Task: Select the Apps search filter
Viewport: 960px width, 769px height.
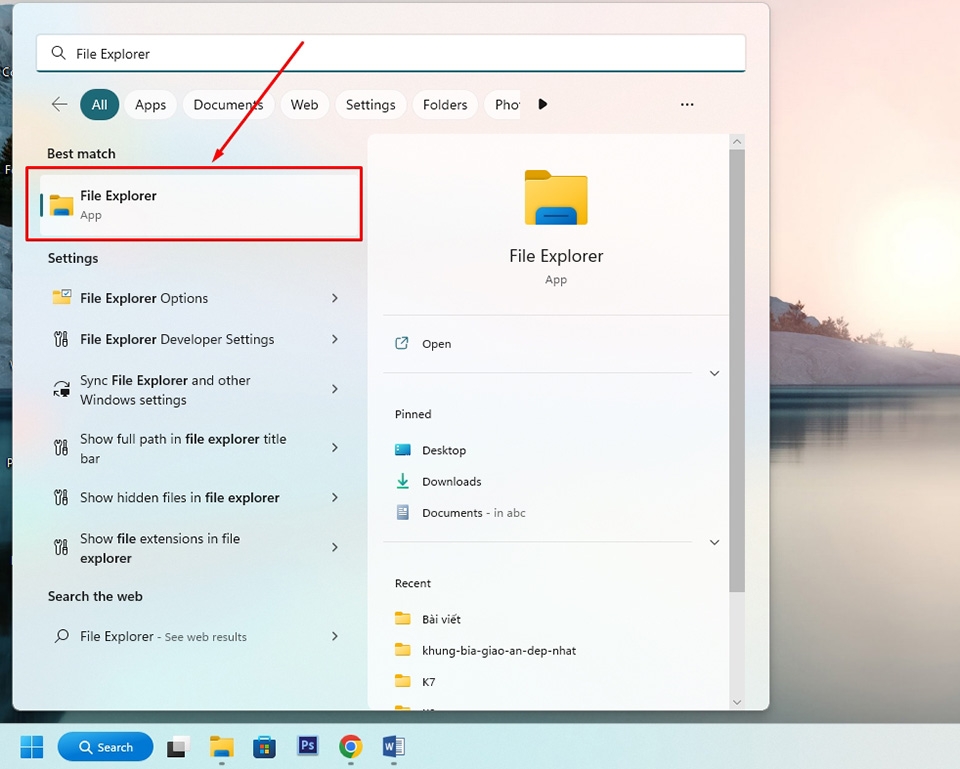Action: [150, 104]
